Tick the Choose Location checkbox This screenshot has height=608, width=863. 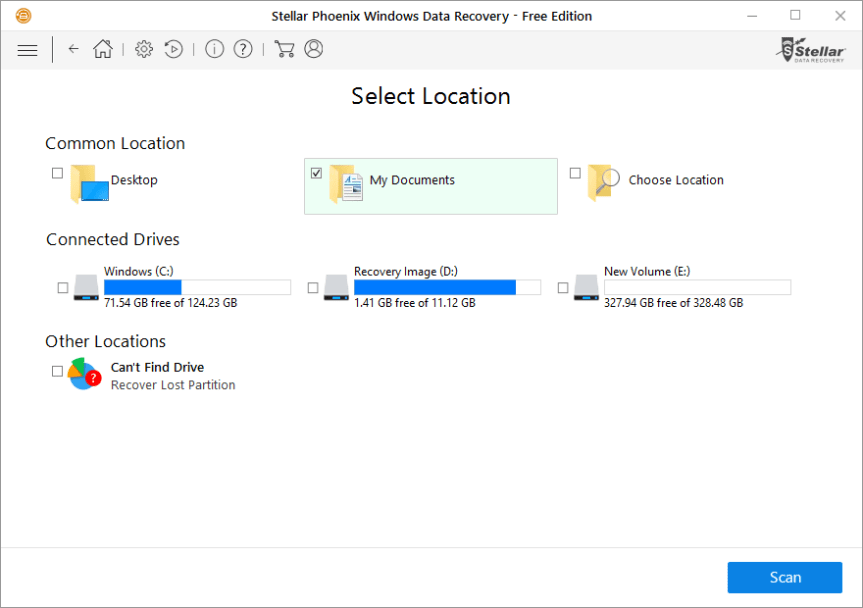tap(575, 173)
